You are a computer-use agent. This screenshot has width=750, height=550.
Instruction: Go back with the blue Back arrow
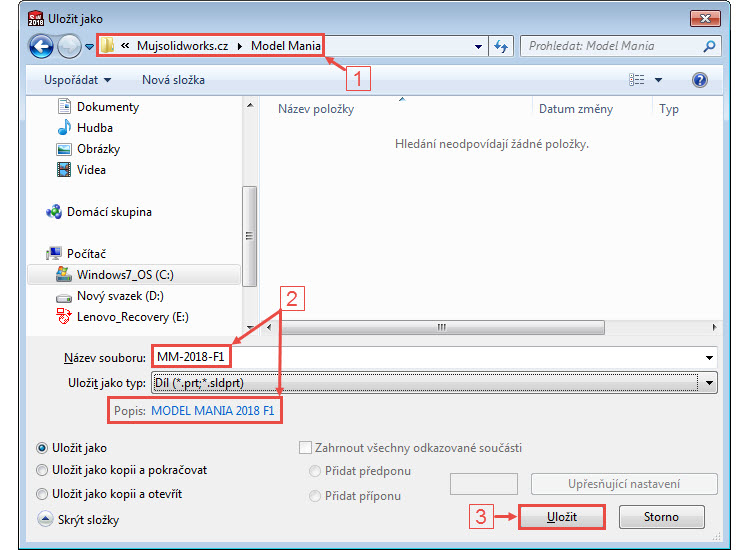[x=41, y=46]
